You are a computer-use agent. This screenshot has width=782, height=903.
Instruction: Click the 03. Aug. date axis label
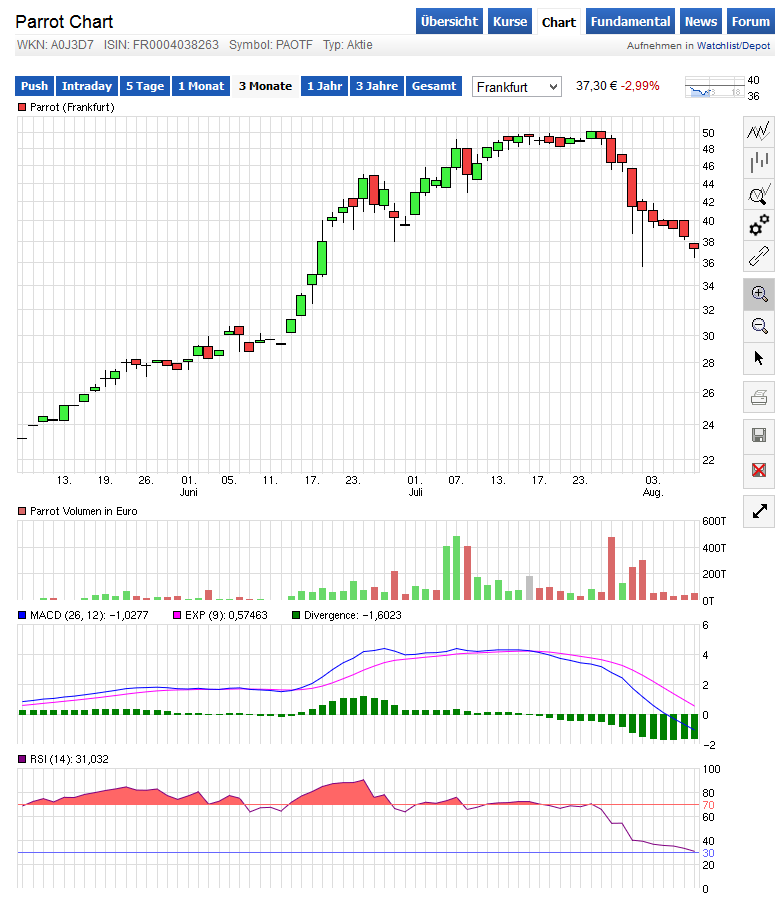653,486
